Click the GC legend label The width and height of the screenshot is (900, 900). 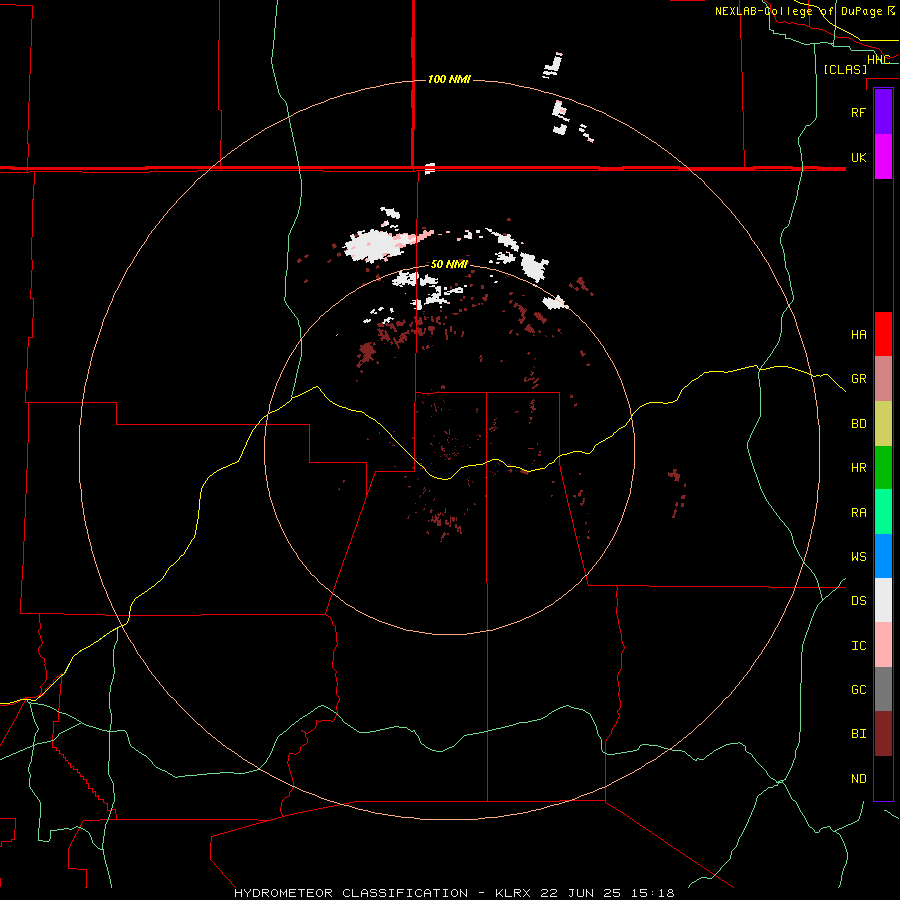click(x=859, y=690)
